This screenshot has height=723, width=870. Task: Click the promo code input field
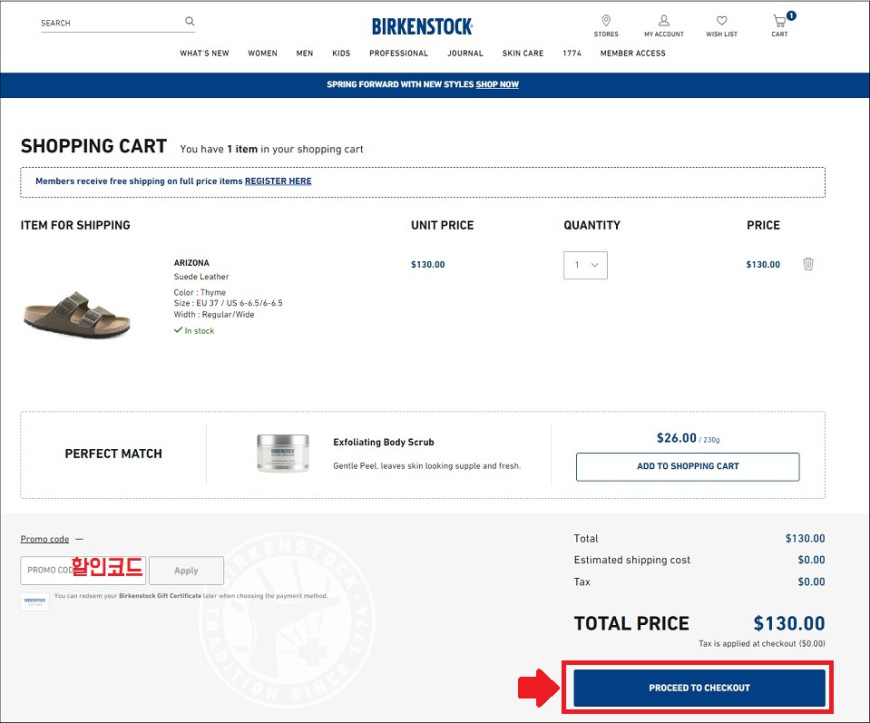[83, 570]
